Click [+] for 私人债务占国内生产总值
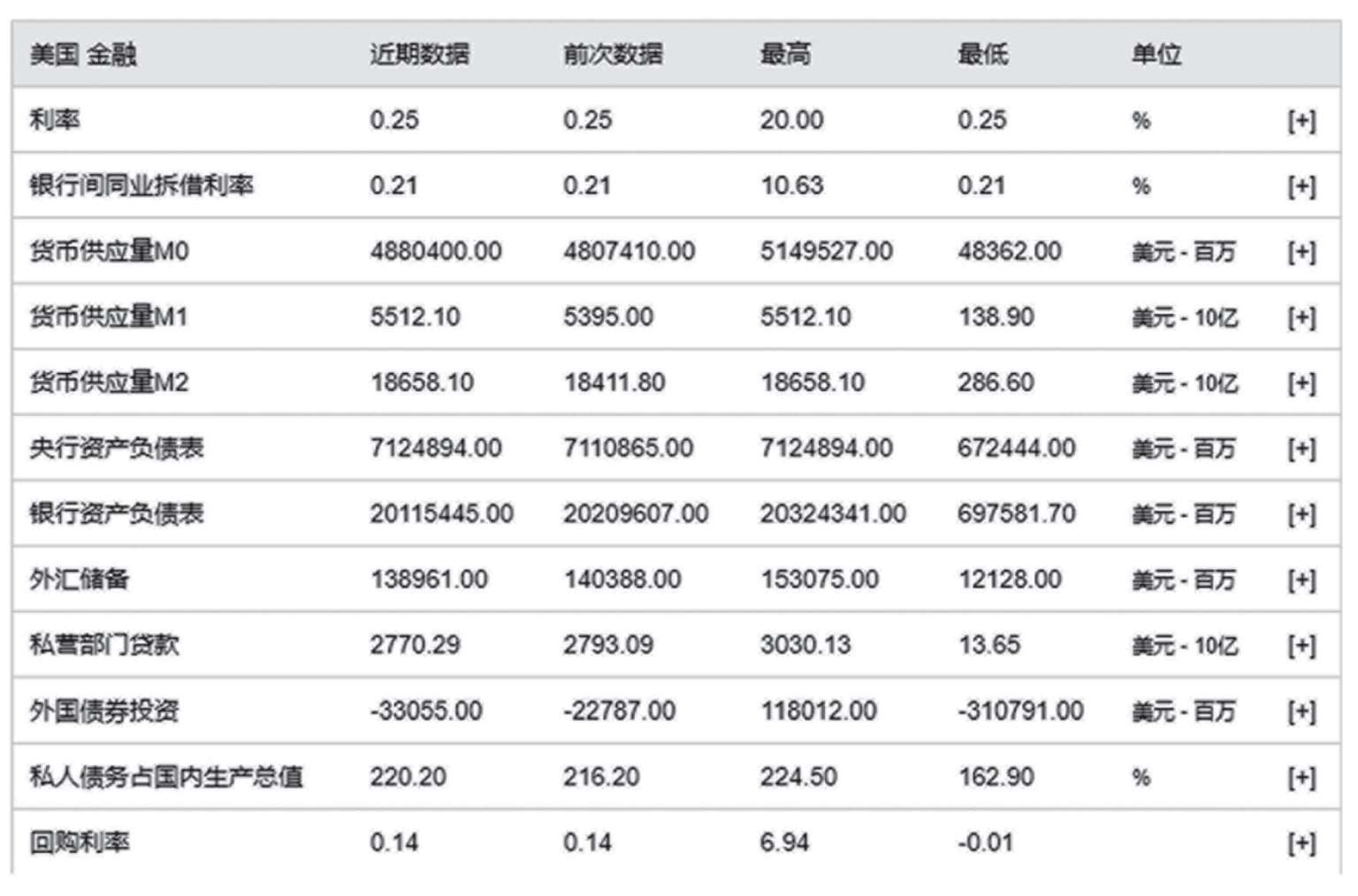The width and height of the screenshot is (1358, 896). coord(1301,777)
